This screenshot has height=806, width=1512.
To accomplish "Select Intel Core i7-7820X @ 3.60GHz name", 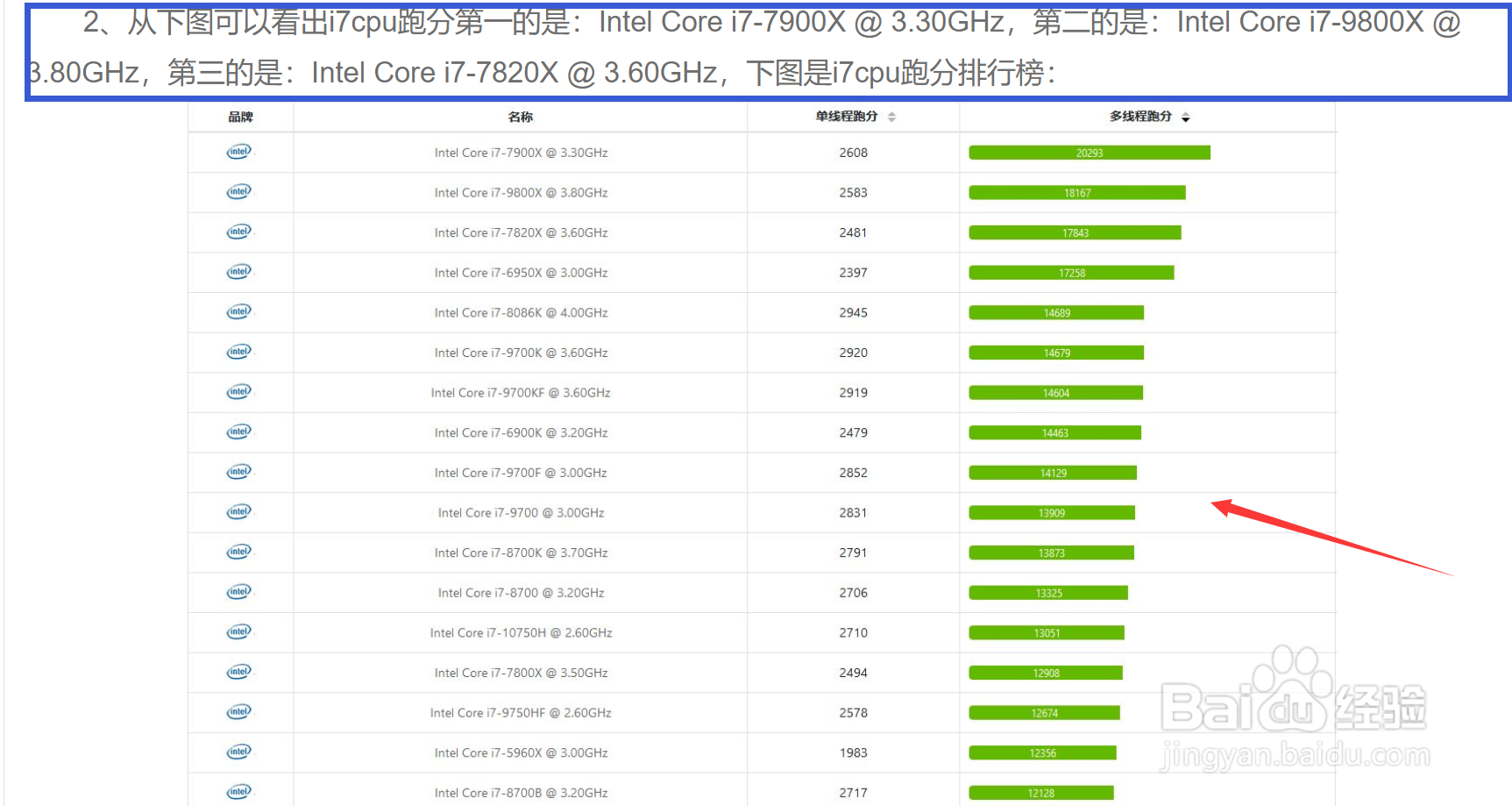I will click(x=521, y=232).
